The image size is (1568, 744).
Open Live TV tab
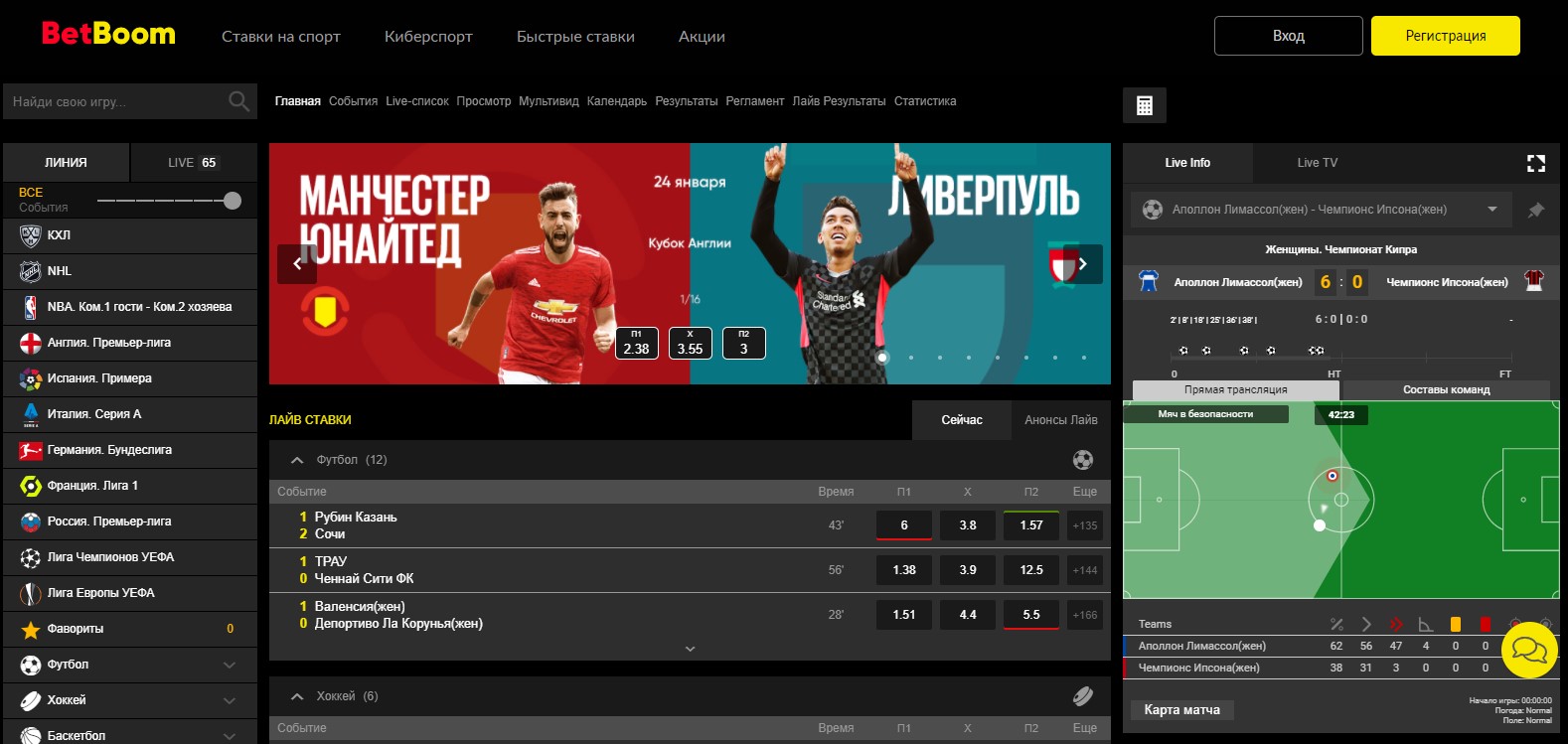[x=1317, y=163]
